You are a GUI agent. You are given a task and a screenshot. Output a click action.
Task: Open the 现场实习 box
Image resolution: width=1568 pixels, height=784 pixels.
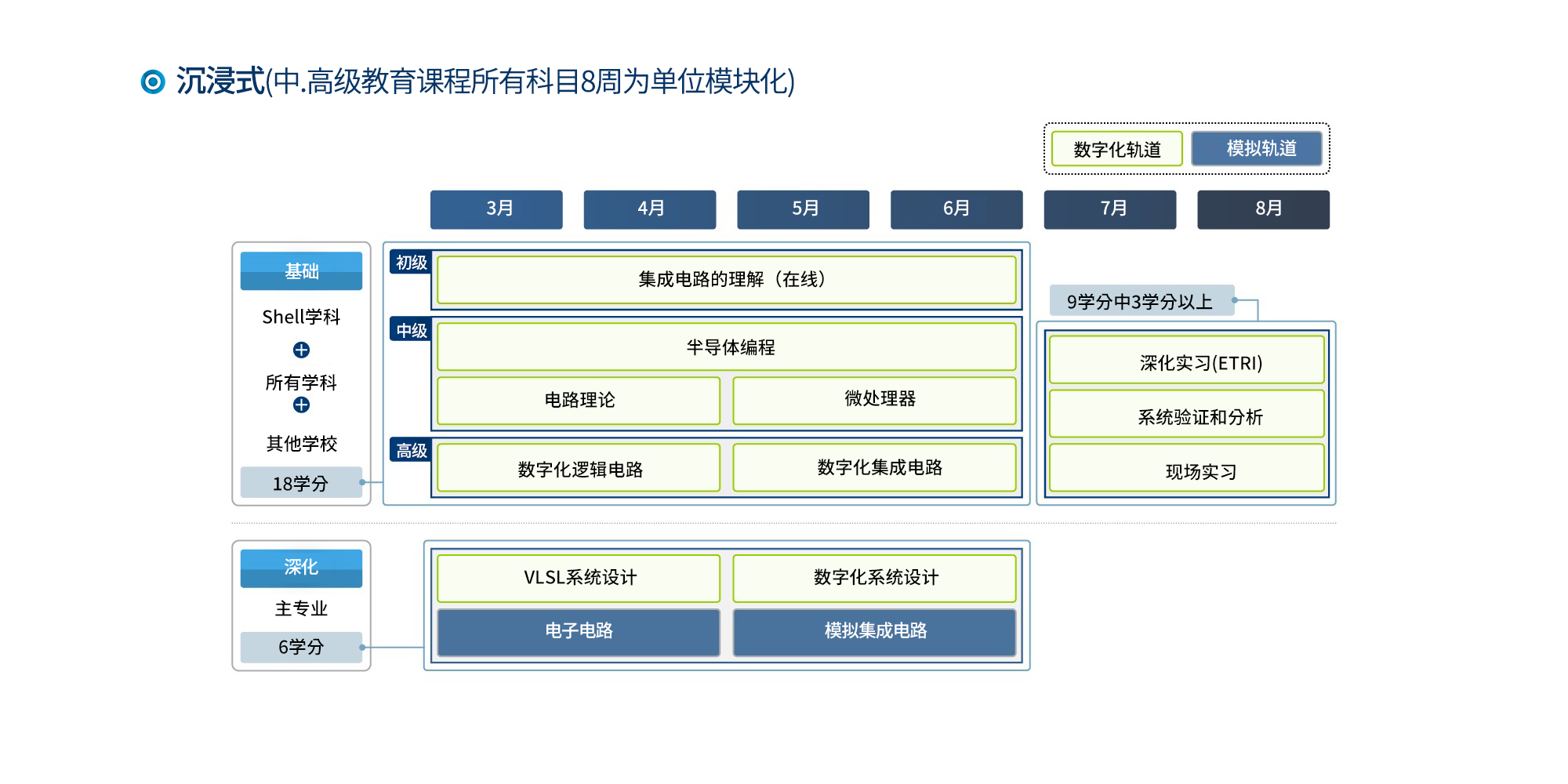pos(1187,468)
